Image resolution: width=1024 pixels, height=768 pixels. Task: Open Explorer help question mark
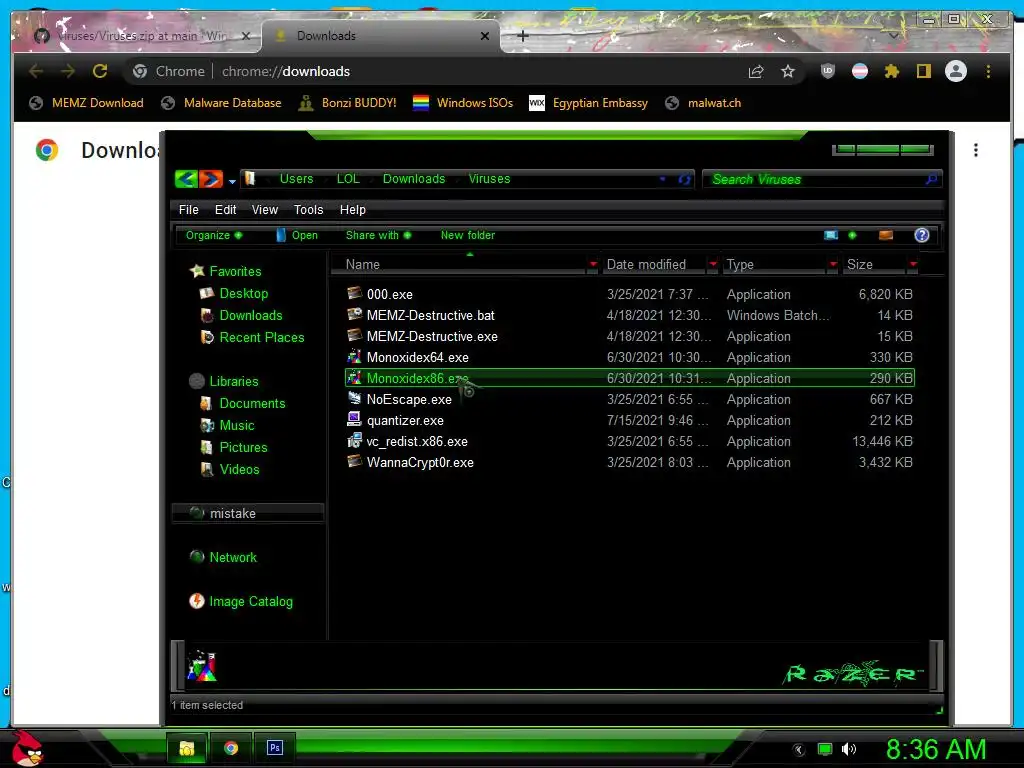(921, 235)
